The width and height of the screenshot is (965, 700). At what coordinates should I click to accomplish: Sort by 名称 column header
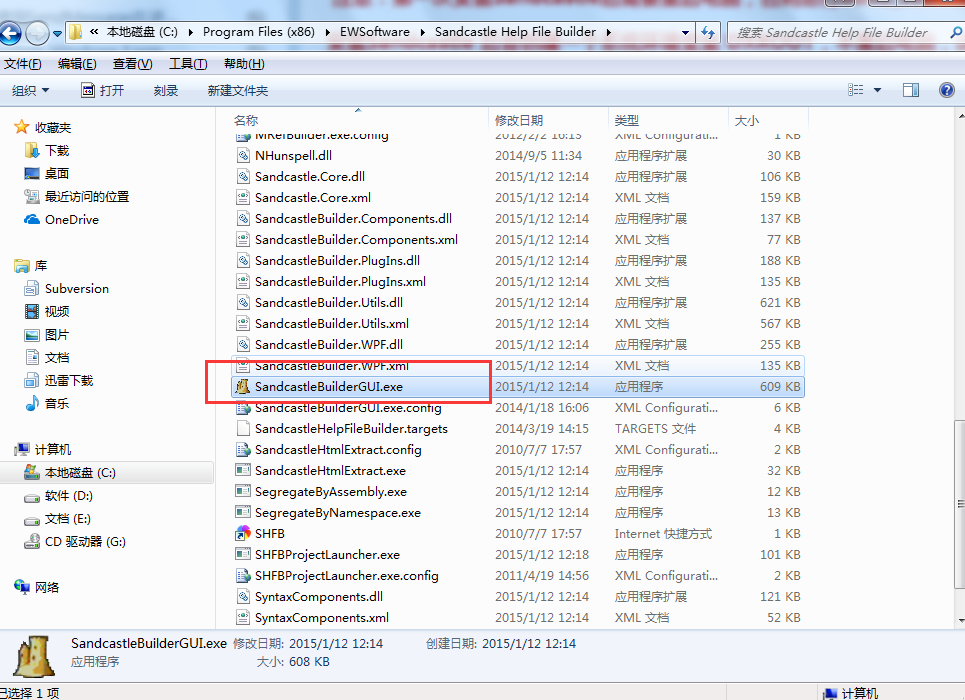pyautogui.click(x=359, y=120)
